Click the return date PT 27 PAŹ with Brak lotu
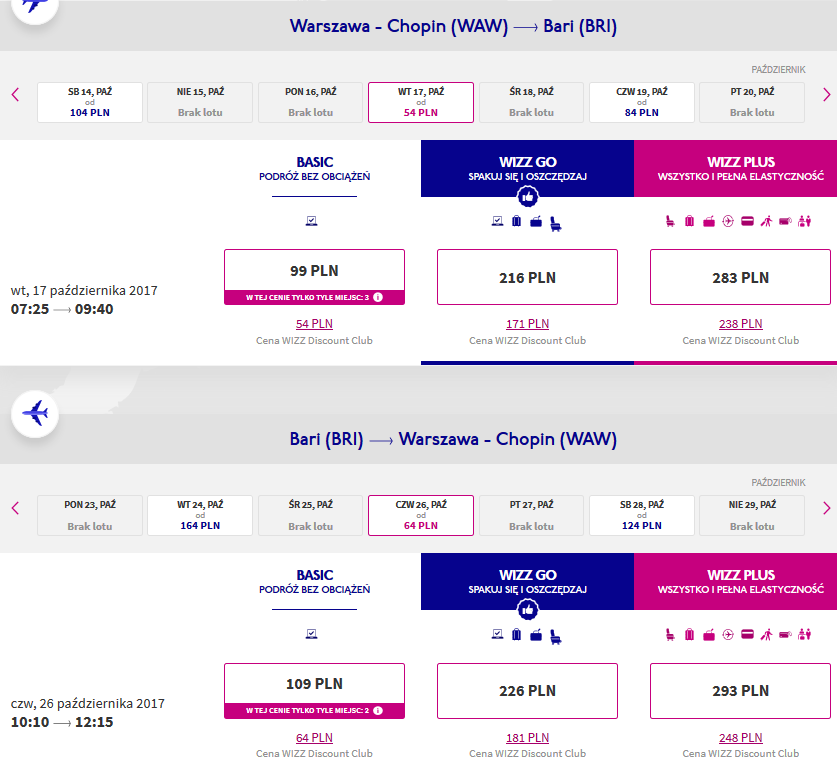Screen dimensions: 837x770 coord(531,515)
